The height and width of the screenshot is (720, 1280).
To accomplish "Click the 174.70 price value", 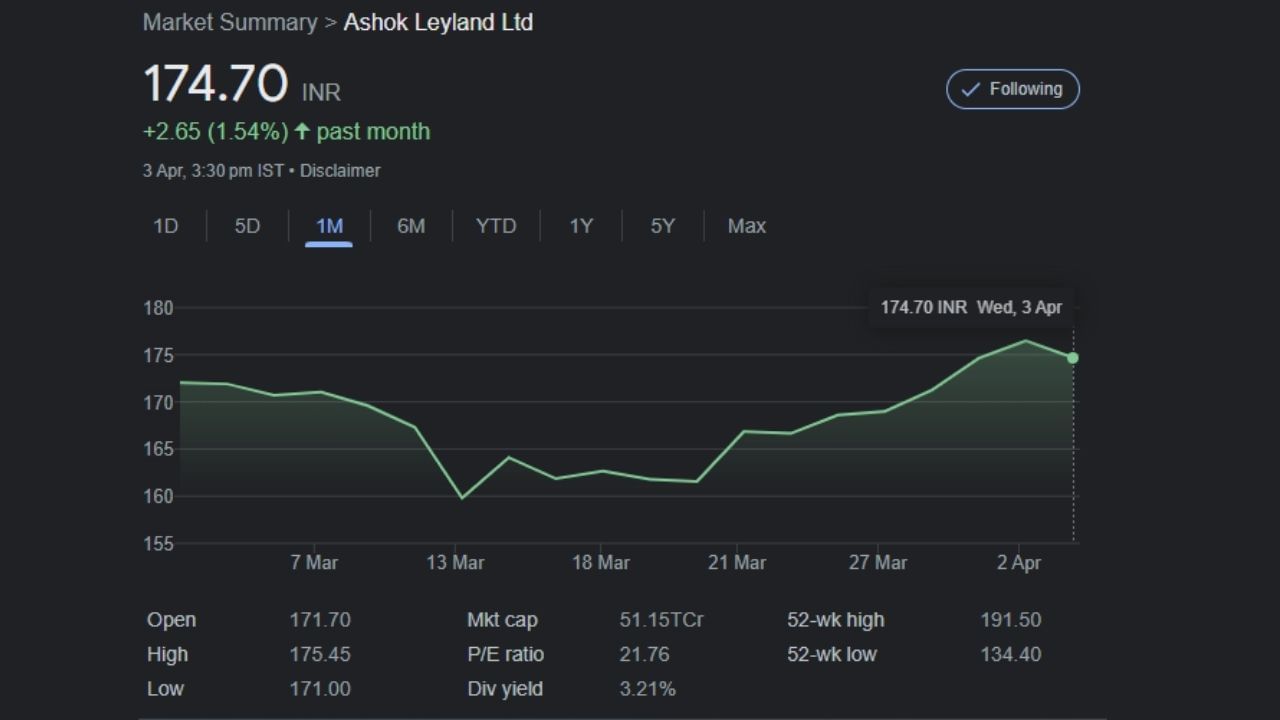I will pos(216,83).
